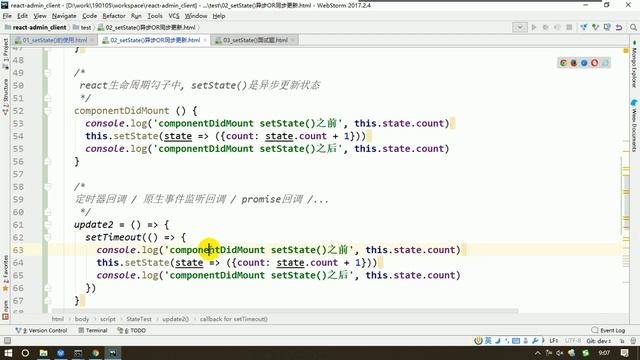Viewport: 640px width, 360px height.
Task: Click the VCS commit changes icon
Action: click(596, 27)
